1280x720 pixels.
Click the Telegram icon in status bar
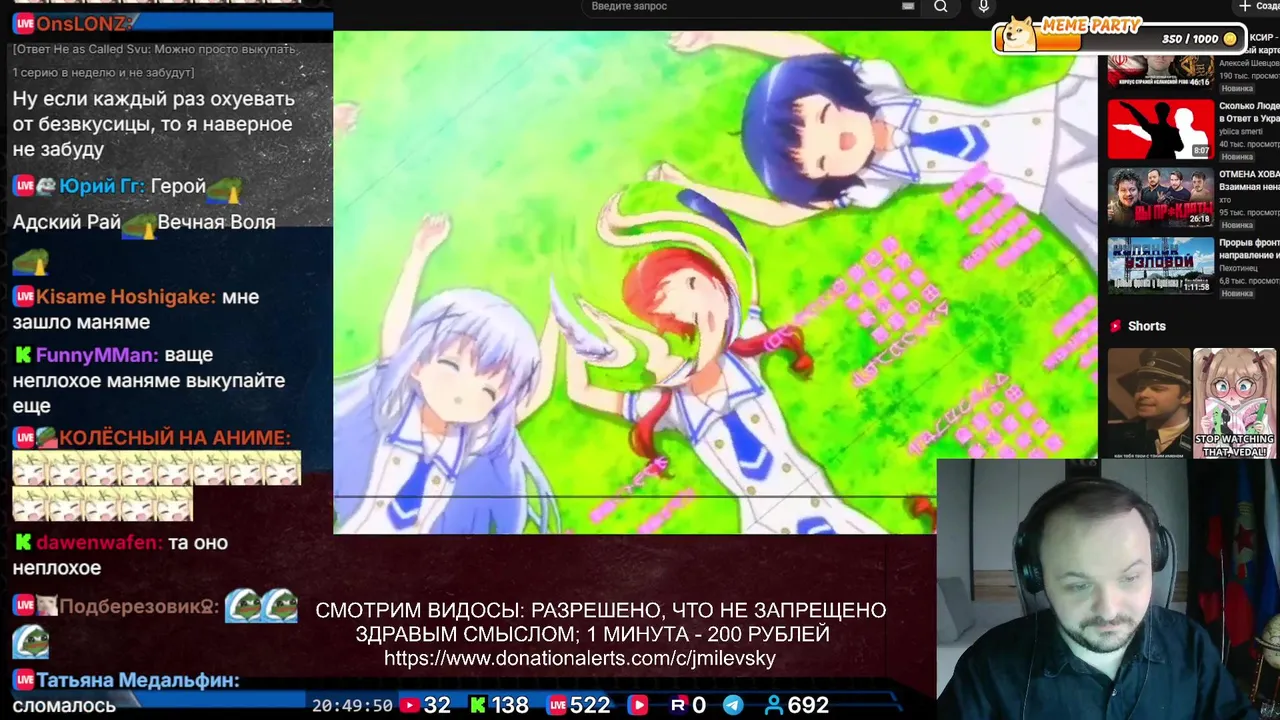pos(733,705)
